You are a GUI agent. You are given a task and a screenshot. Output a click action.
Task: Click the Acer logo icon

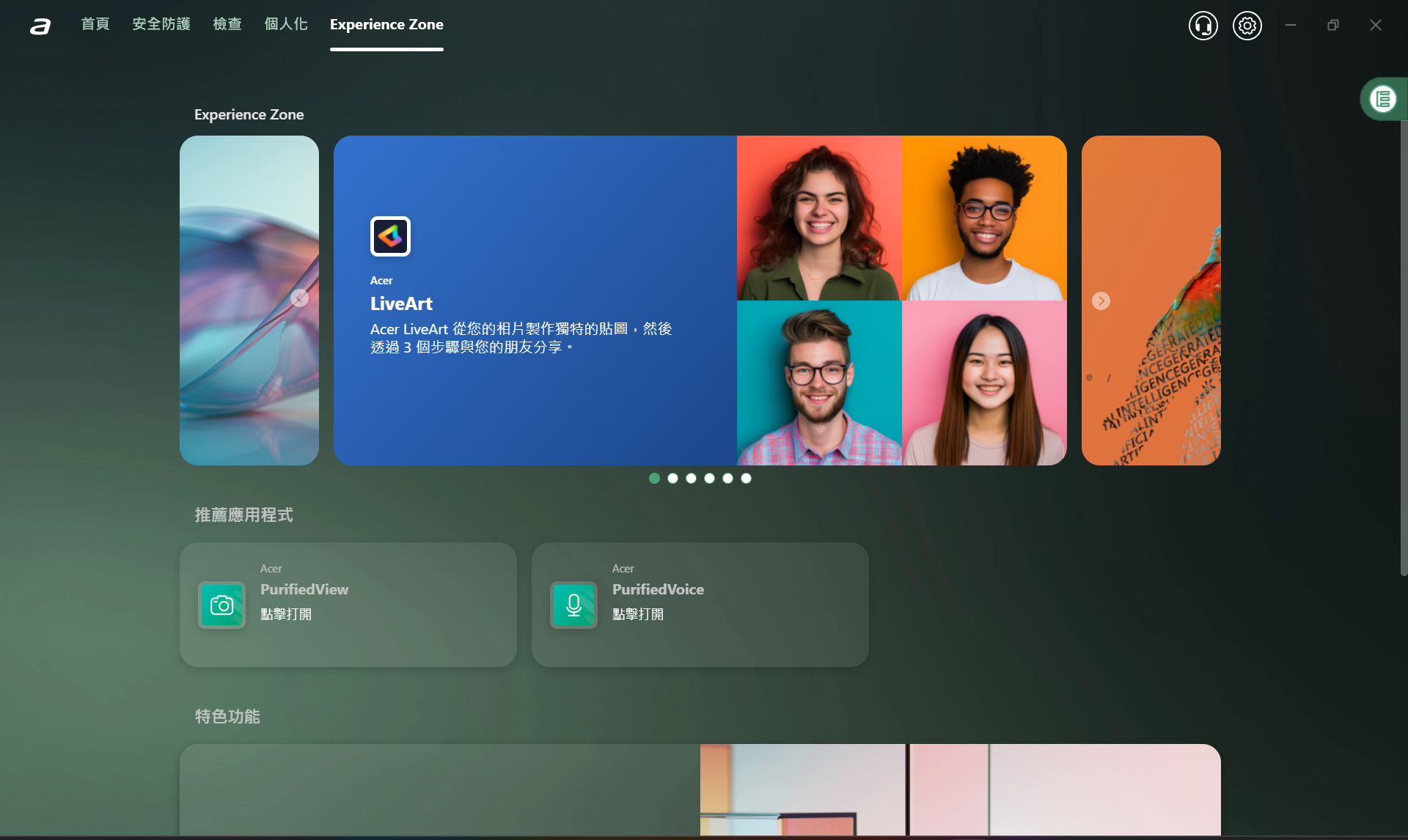pyautogui.click(x=40, y=26)
